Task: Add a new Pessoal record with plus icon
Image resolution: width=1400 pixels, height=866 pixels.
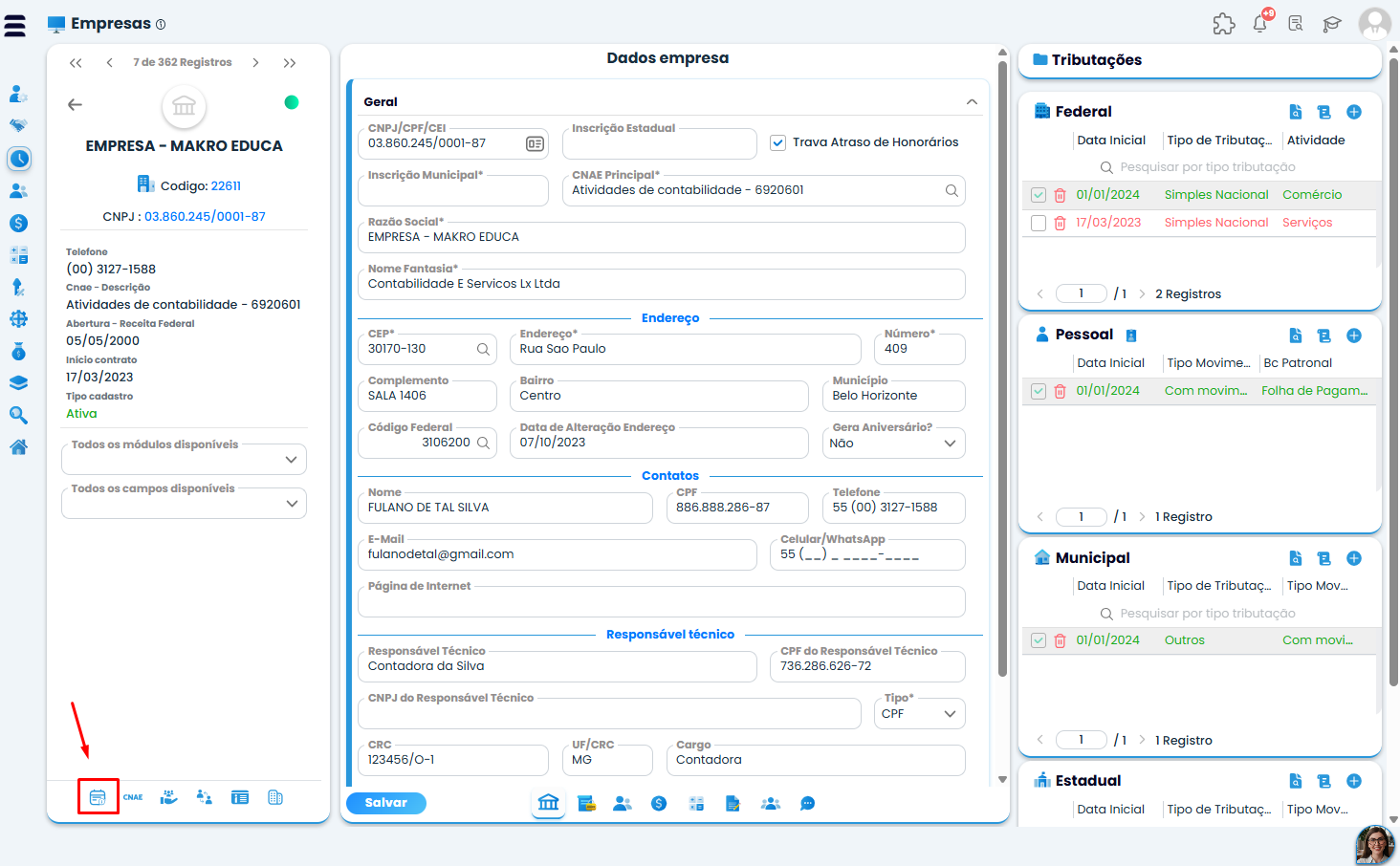Action: [1354, 336]
